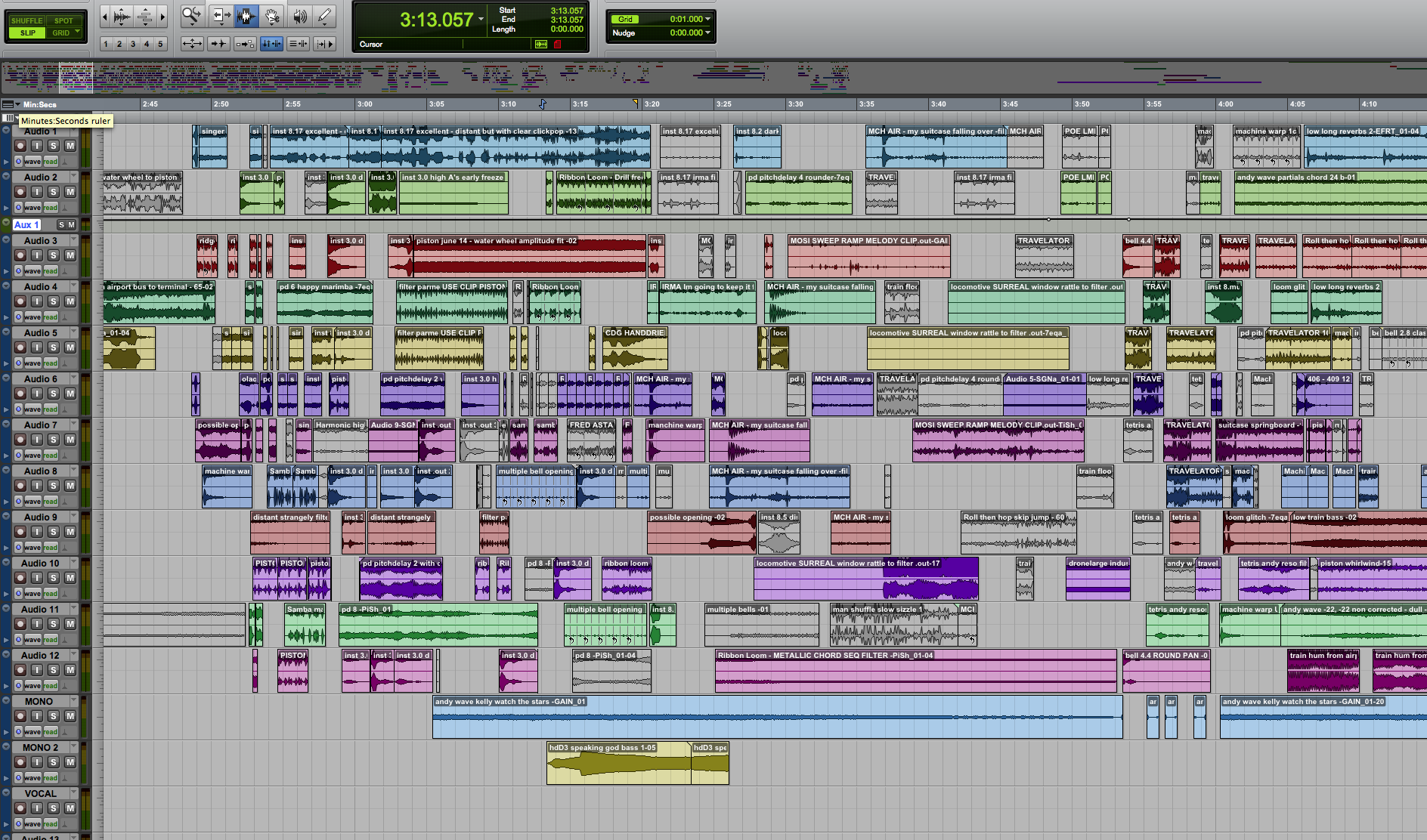Click the red clipboard icon in counter
Screen dimensions: 1427x840
(x=558, y=45)
